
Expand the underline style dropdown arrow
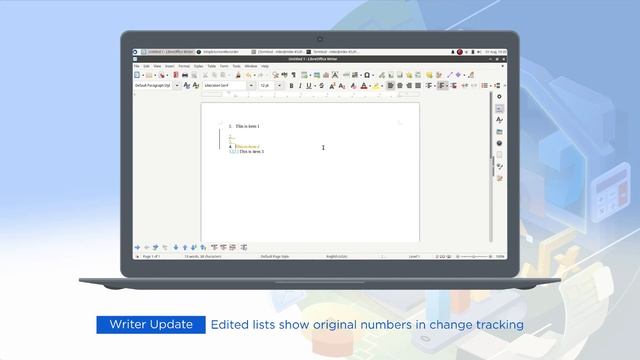315,86
